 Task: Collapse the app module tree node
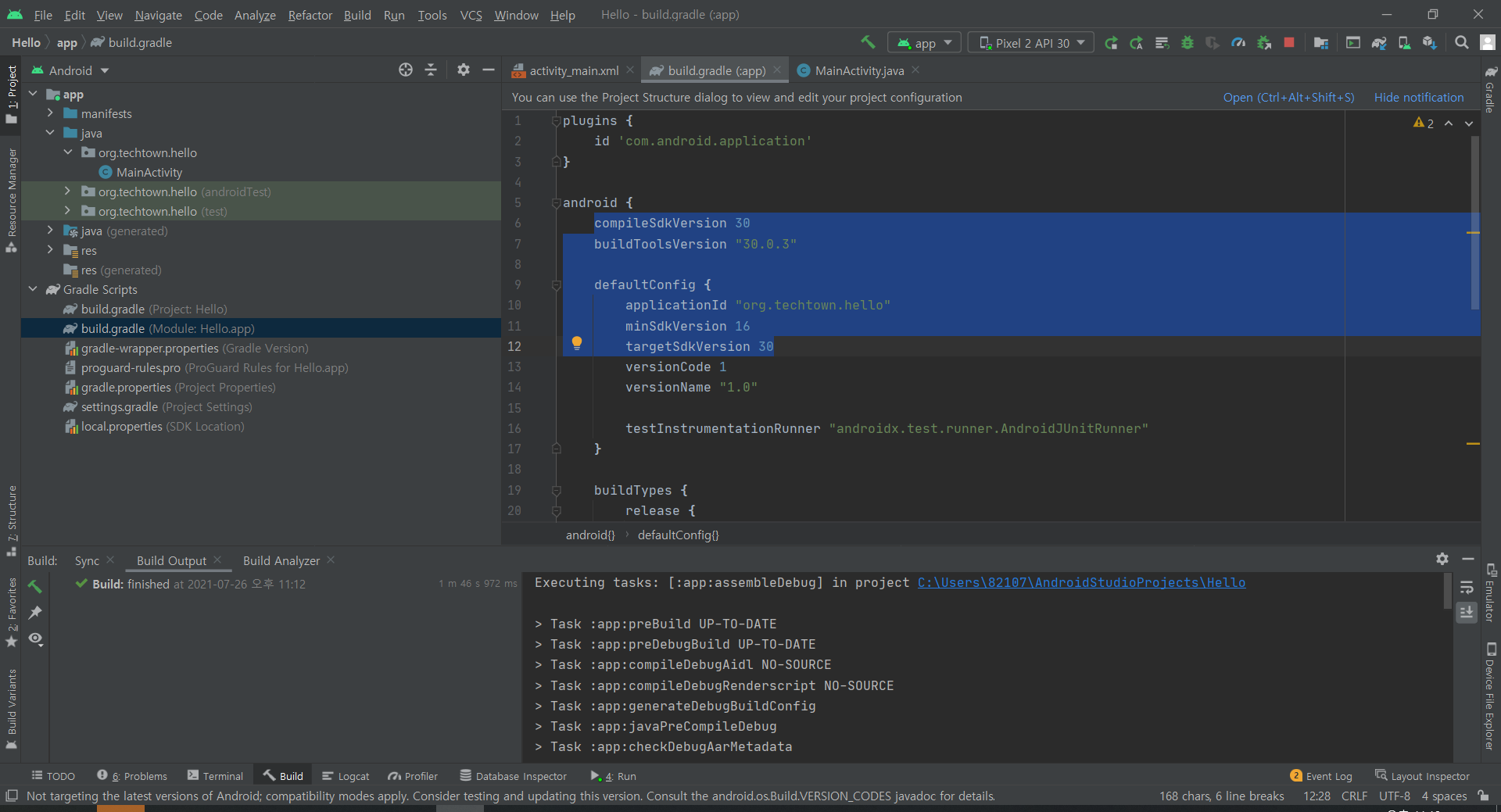pos(34,94)
